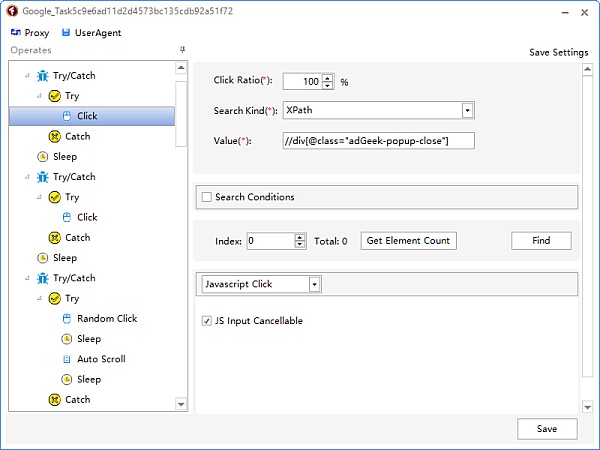This screenshot has height=450, width=600.
Task: Collapse the second Try/Catch tree node
Action: click(27, 177)
